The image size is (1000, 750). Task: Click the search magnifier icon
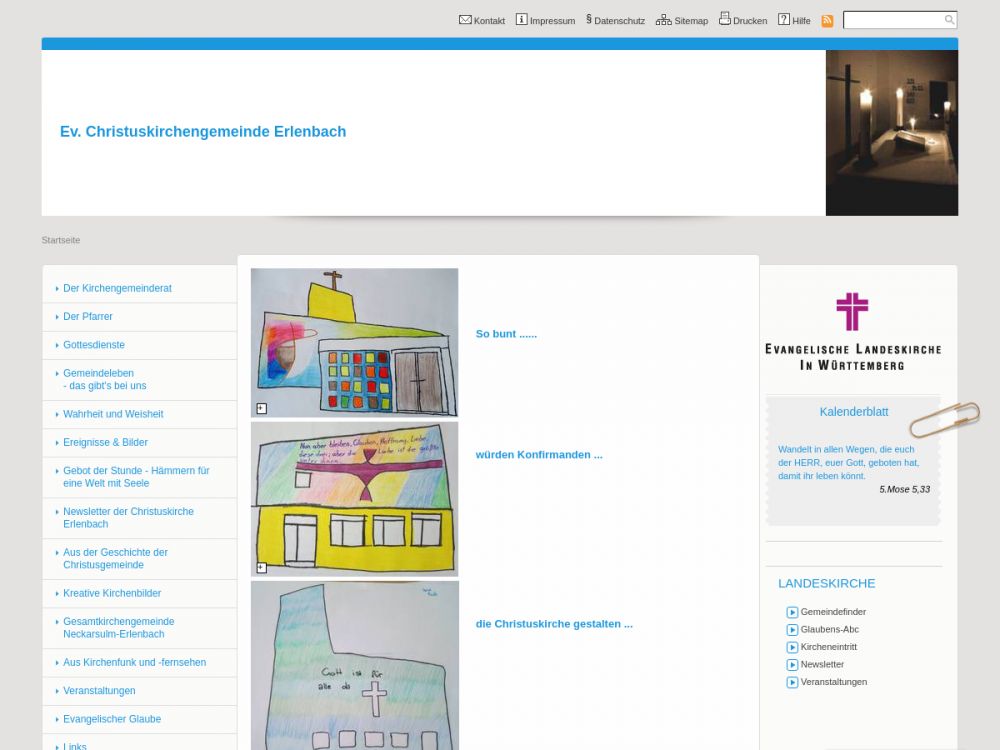pos(949,20)
